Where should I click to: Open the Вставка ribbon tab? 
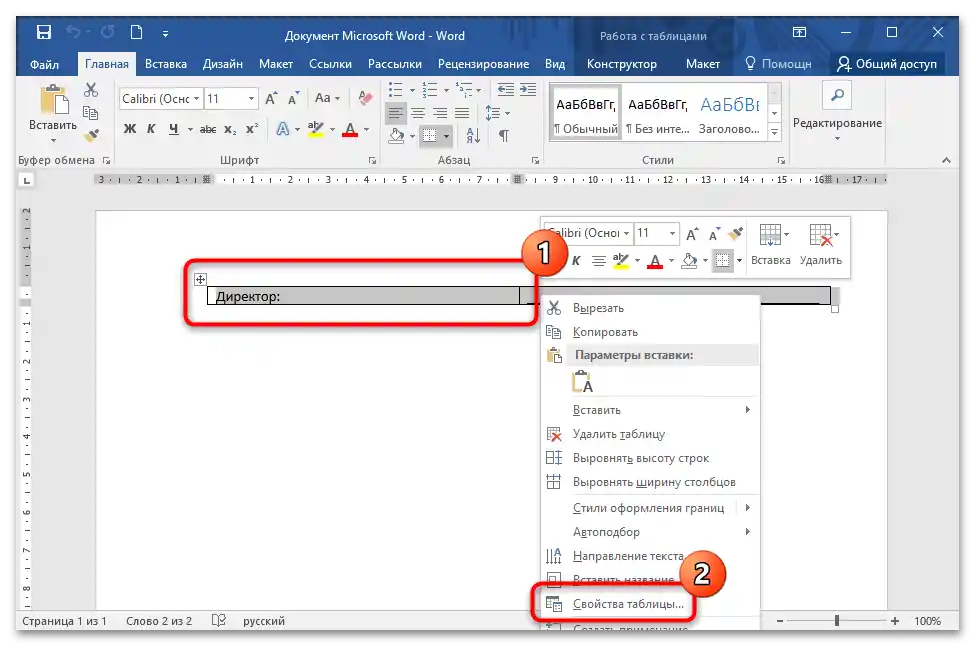[x=165, y=63]
